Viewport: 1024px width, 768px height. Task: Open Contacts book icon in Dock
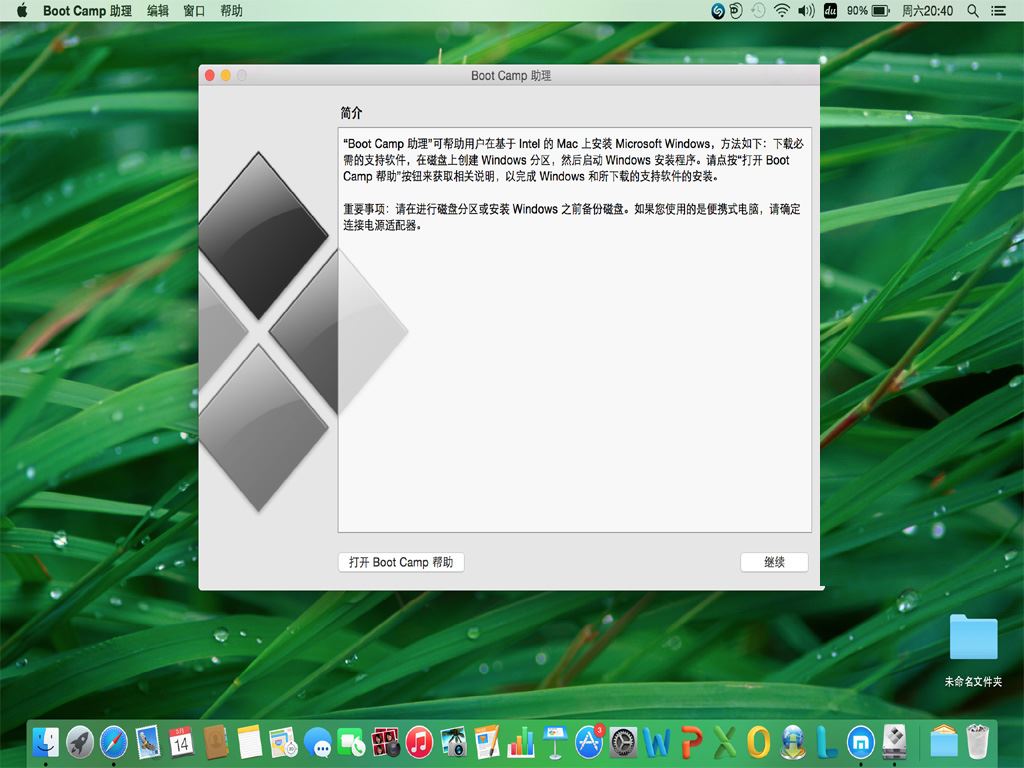[216, 742]
